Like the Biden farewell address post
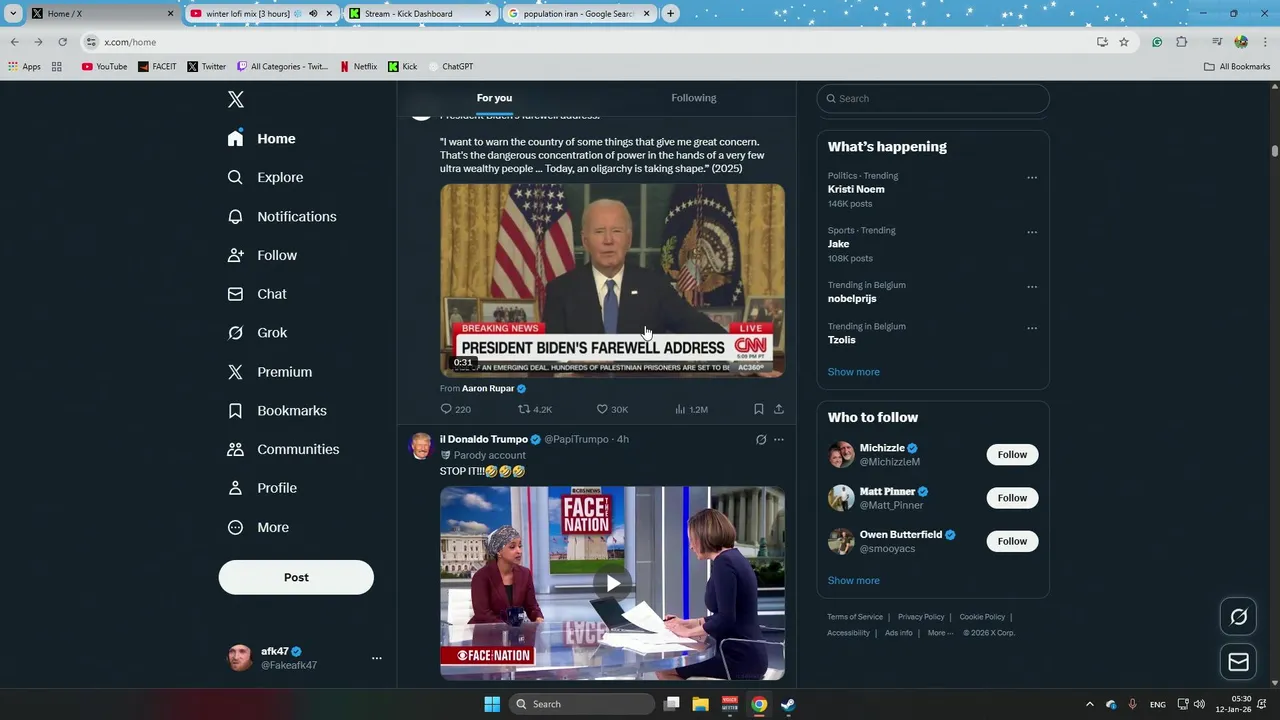 [x=602, y=409]
